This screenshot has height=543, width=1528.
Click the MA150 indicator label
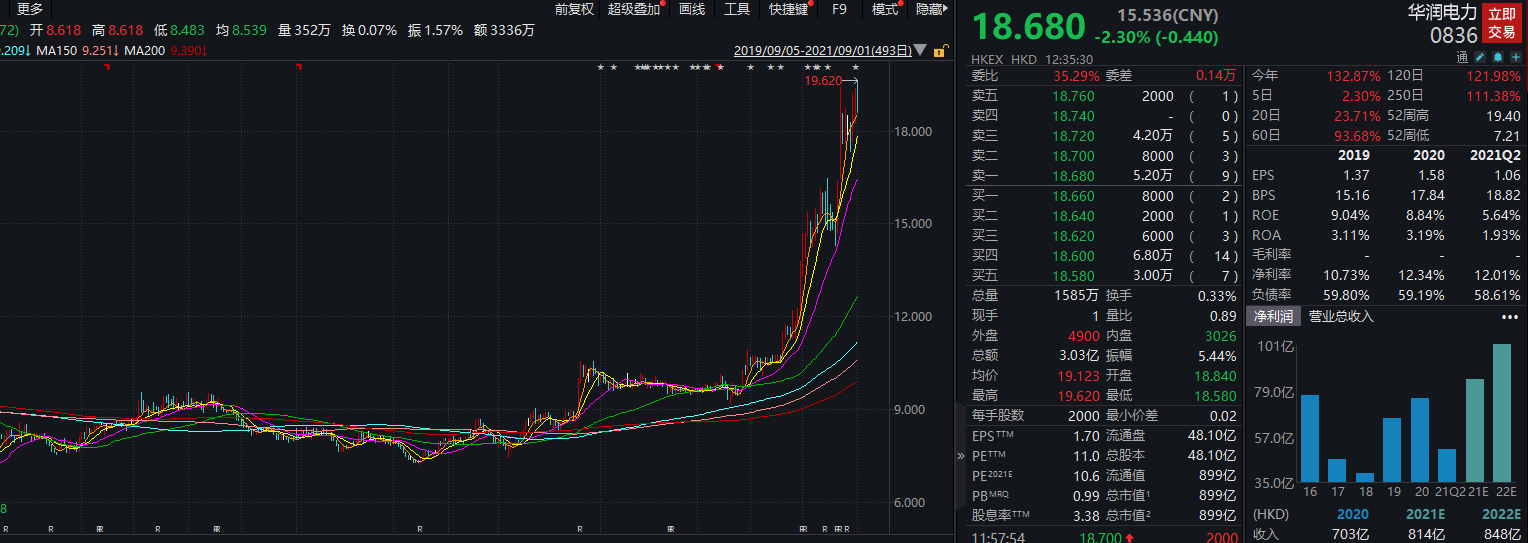click(x=58, y=50)
